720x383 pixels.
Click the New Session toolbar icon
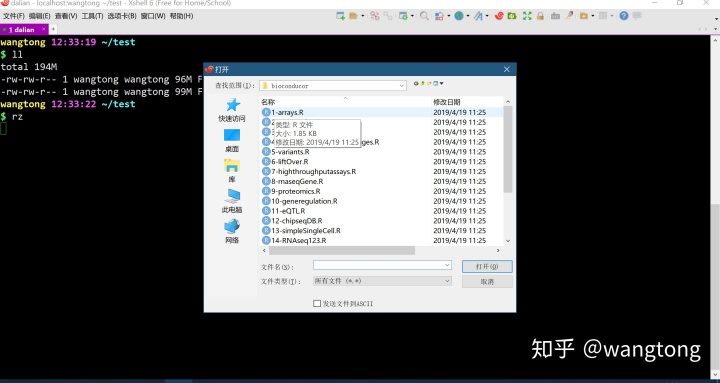click(340, 16)
